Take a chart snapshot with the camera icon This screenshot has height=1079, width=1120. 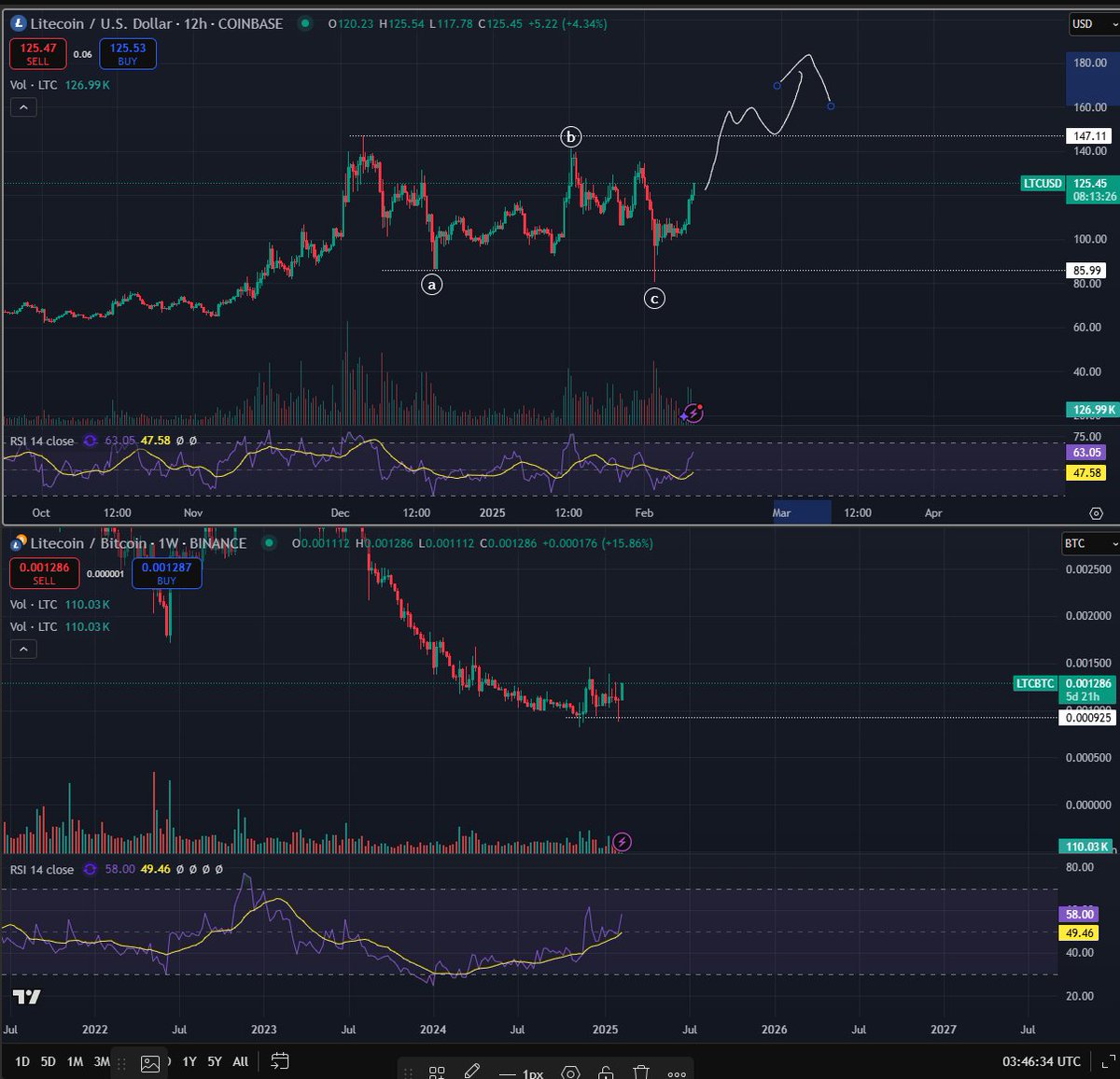(149, 1062)
